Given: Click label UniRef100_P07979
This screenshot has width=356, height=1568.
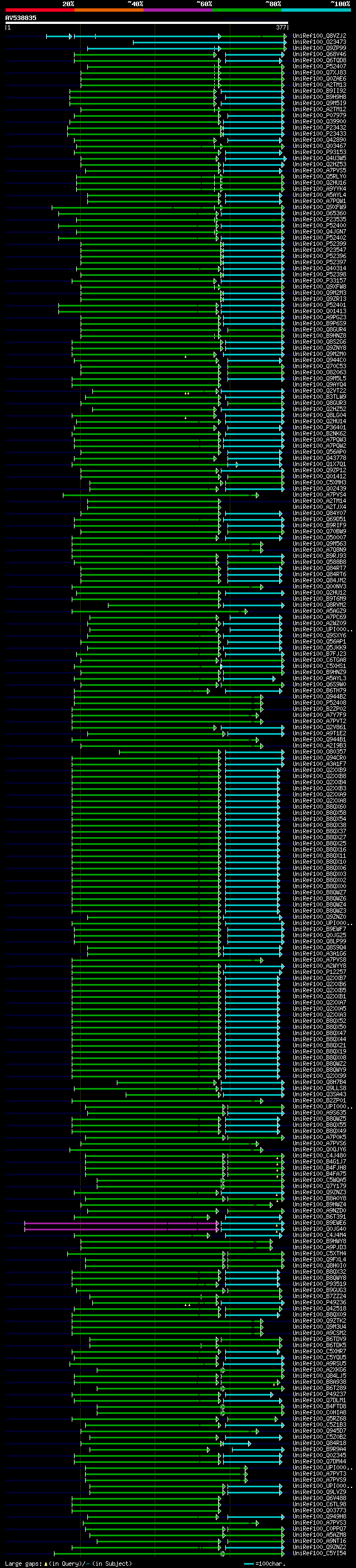Looking at the screenshot, I should point(319,116).
